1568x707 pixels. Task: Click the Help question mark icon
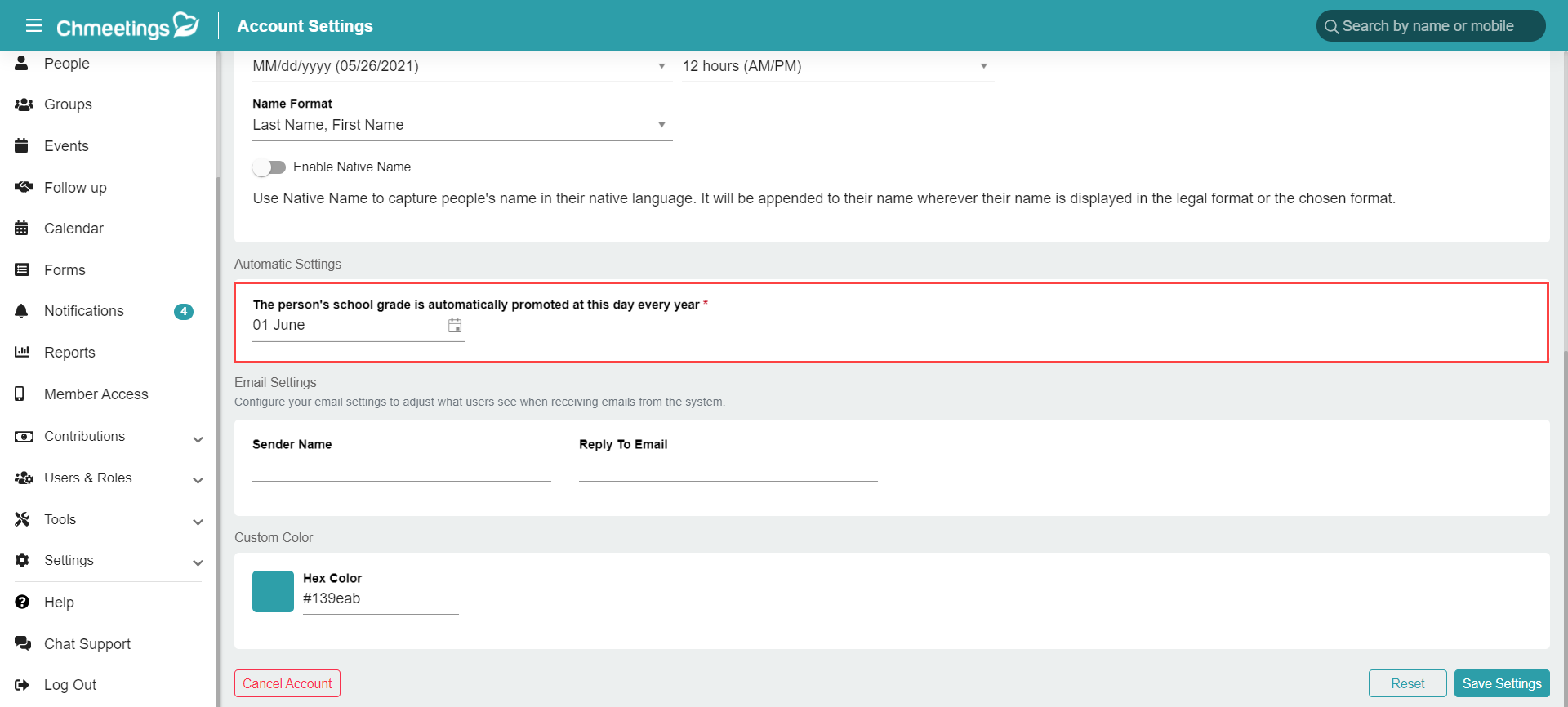click(x=22, y=602)
